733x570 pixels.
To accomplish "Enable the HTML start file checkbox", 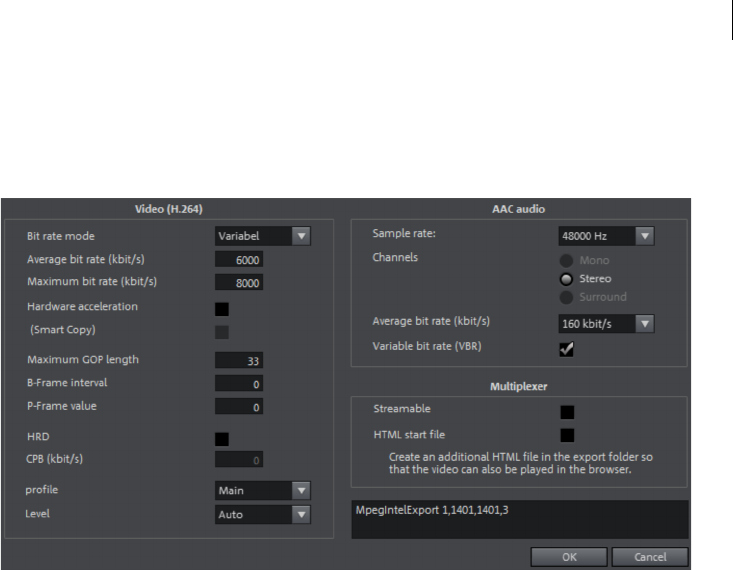I will 567,435.
